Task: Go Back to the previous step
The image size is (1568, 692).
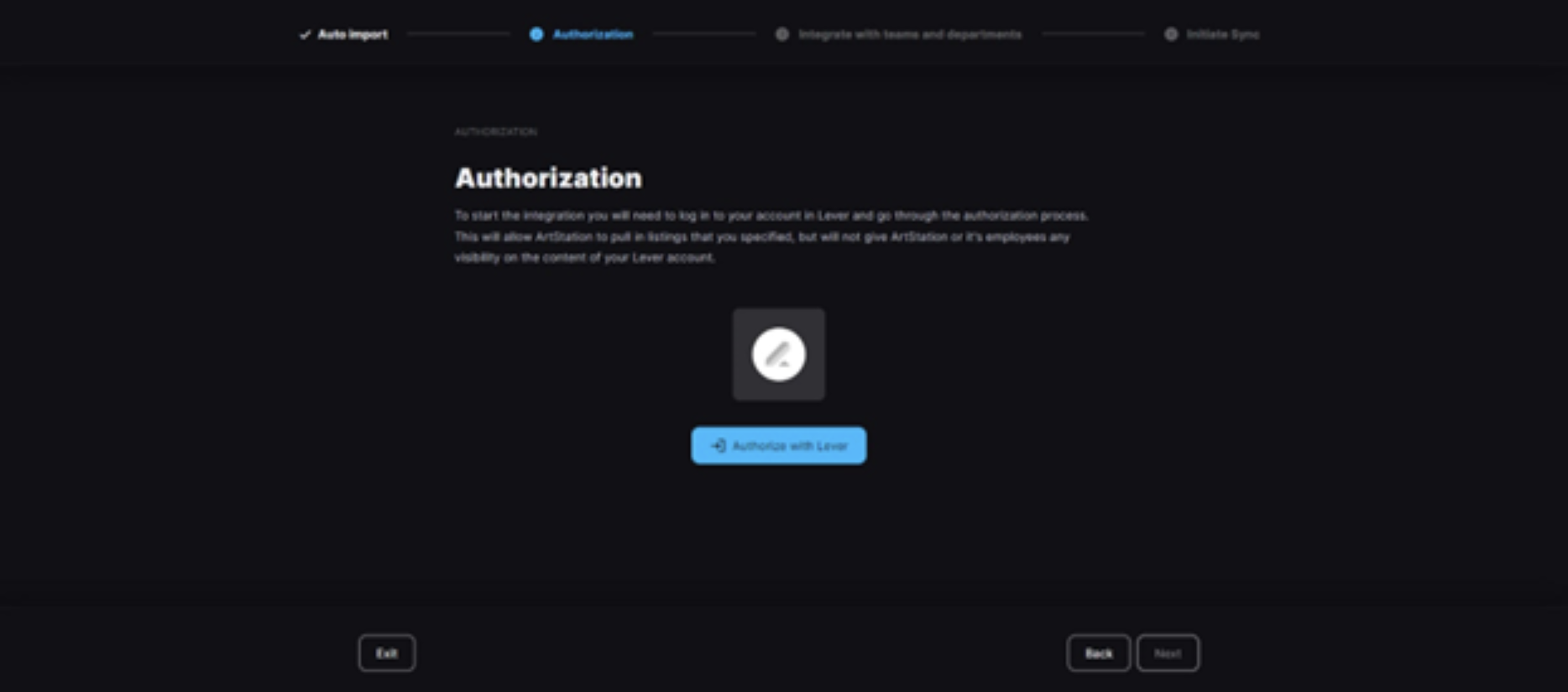Action: coord(1099,653)
